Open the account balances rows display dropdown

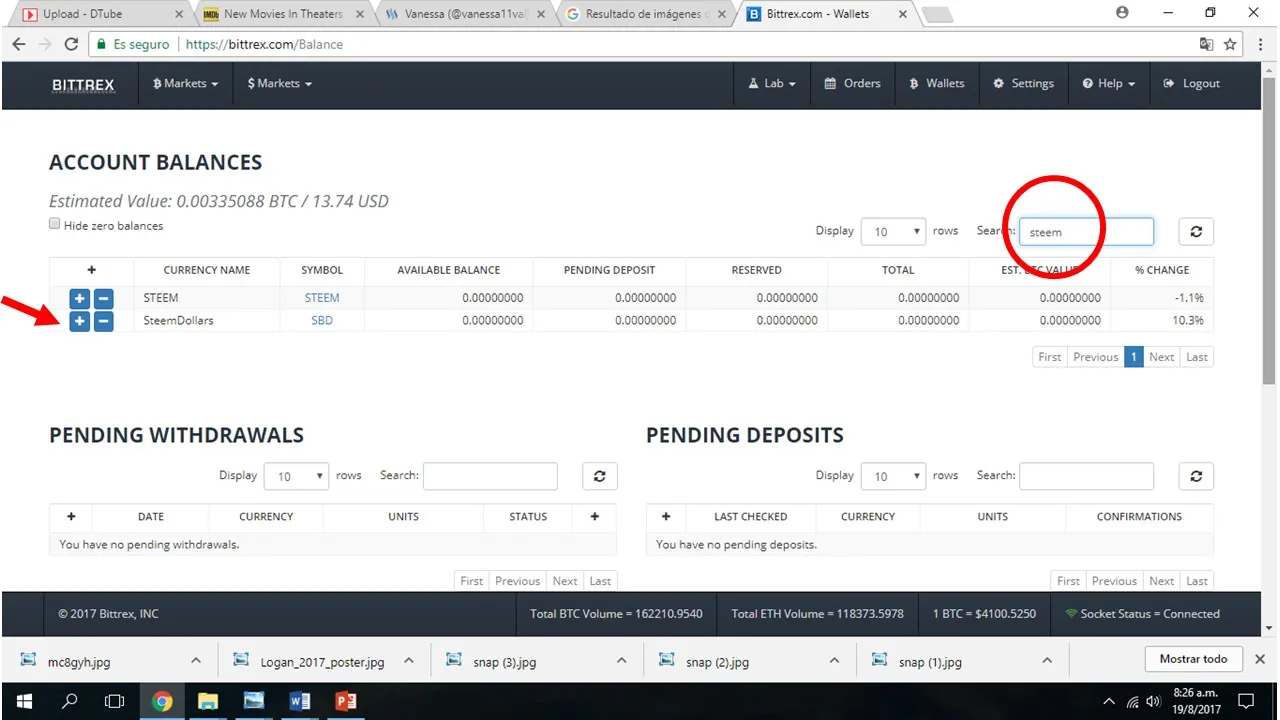tap(893, 232)
